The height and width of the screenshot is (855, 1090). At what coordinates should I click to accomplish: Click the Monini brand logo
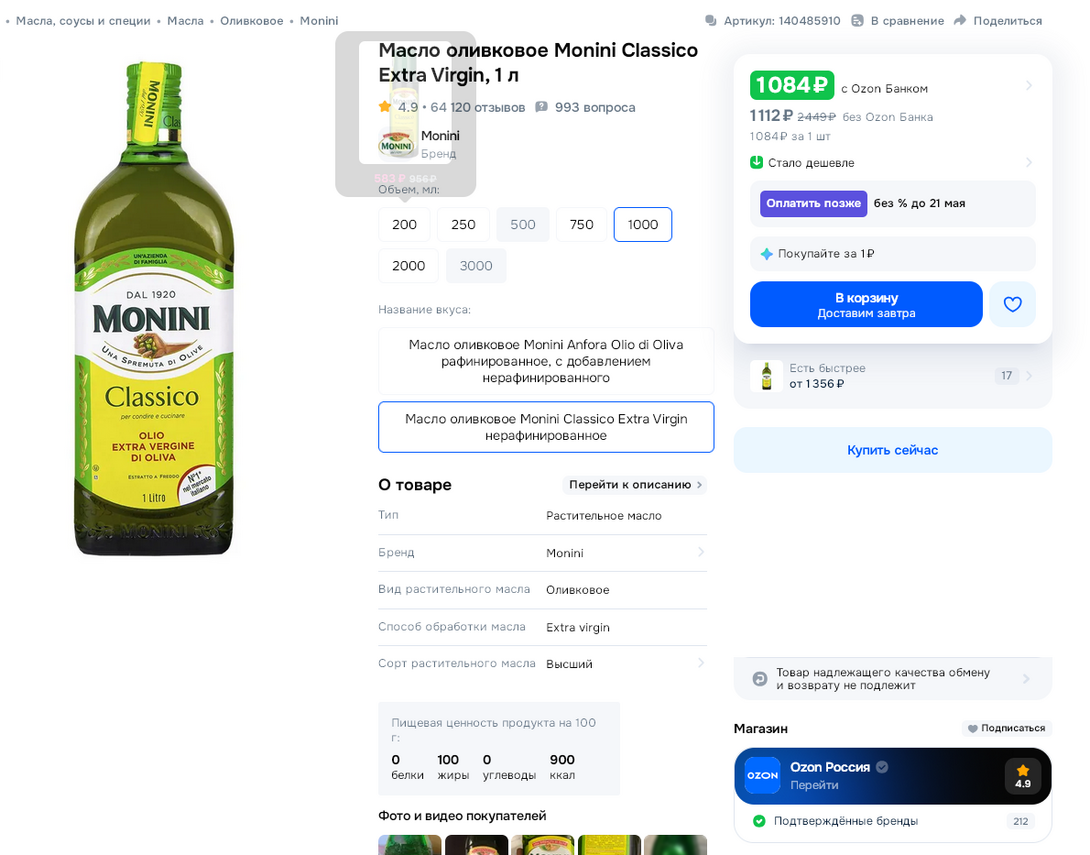pos(397,144)
